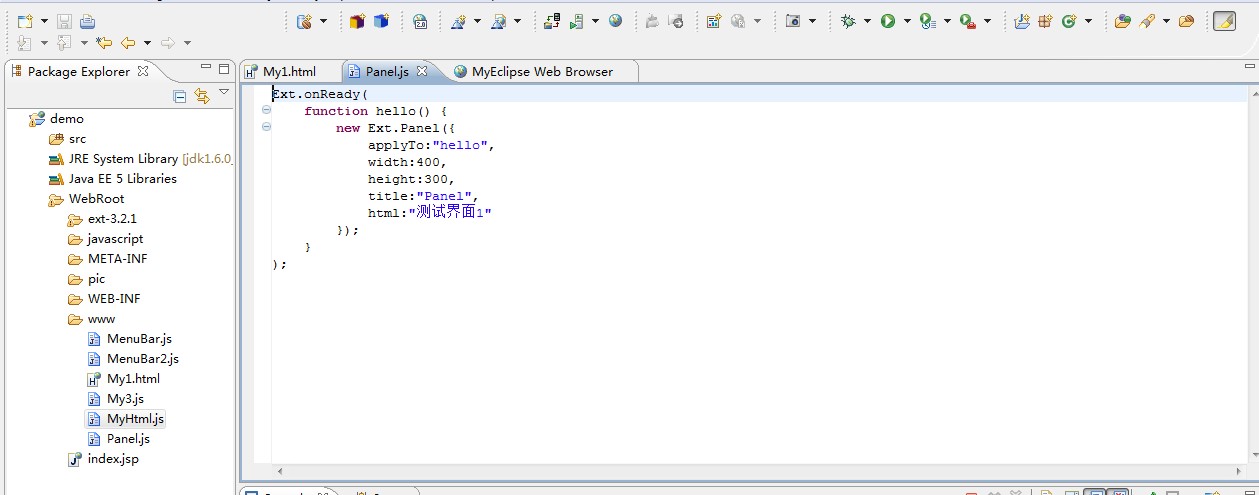Collapse the hello function code fold

(x=266, y=111)
